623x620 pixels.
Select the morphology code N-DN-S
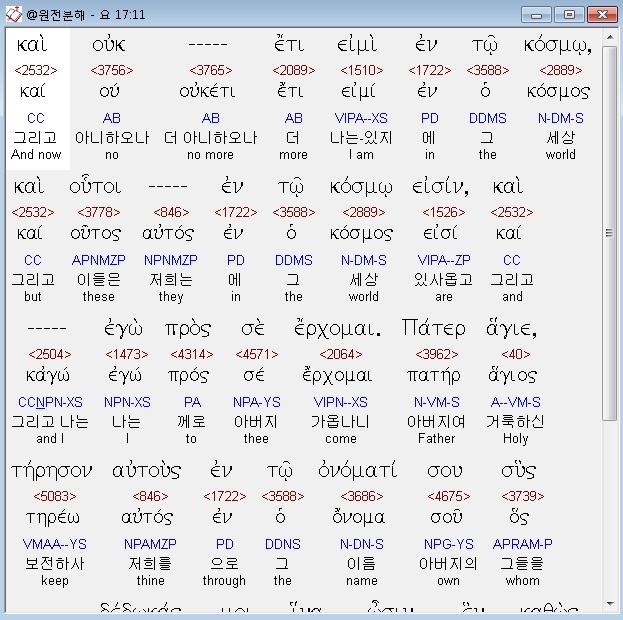point(362,544)
